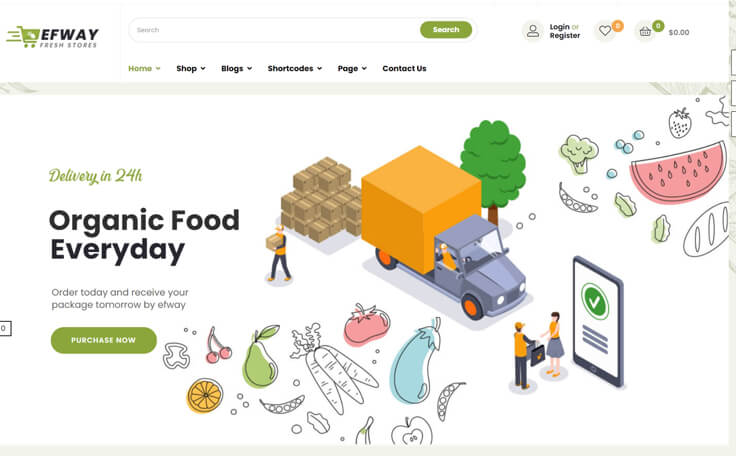Open the user account icon
736x456 pixels.
(533, 31)
